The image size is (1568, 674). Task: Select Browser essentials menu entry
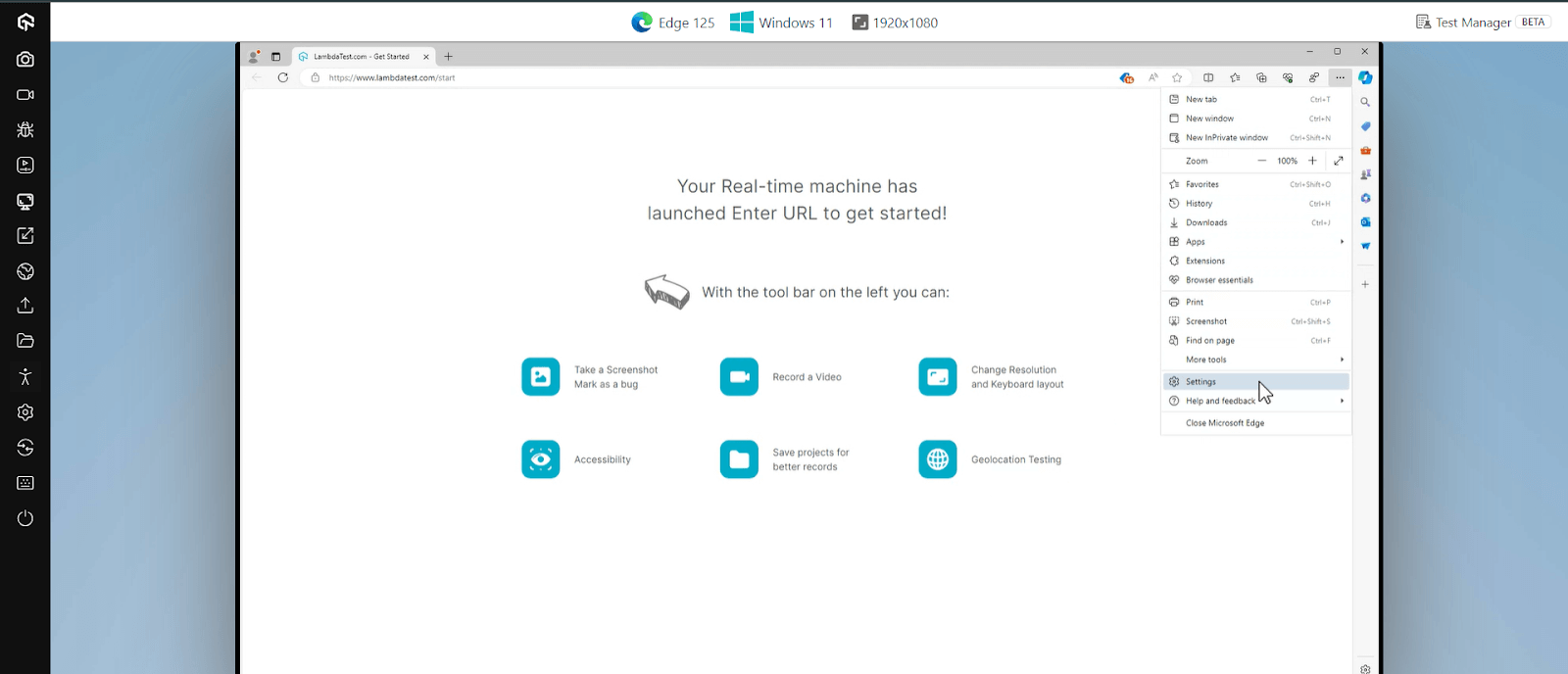click(x=1256, y=280)
